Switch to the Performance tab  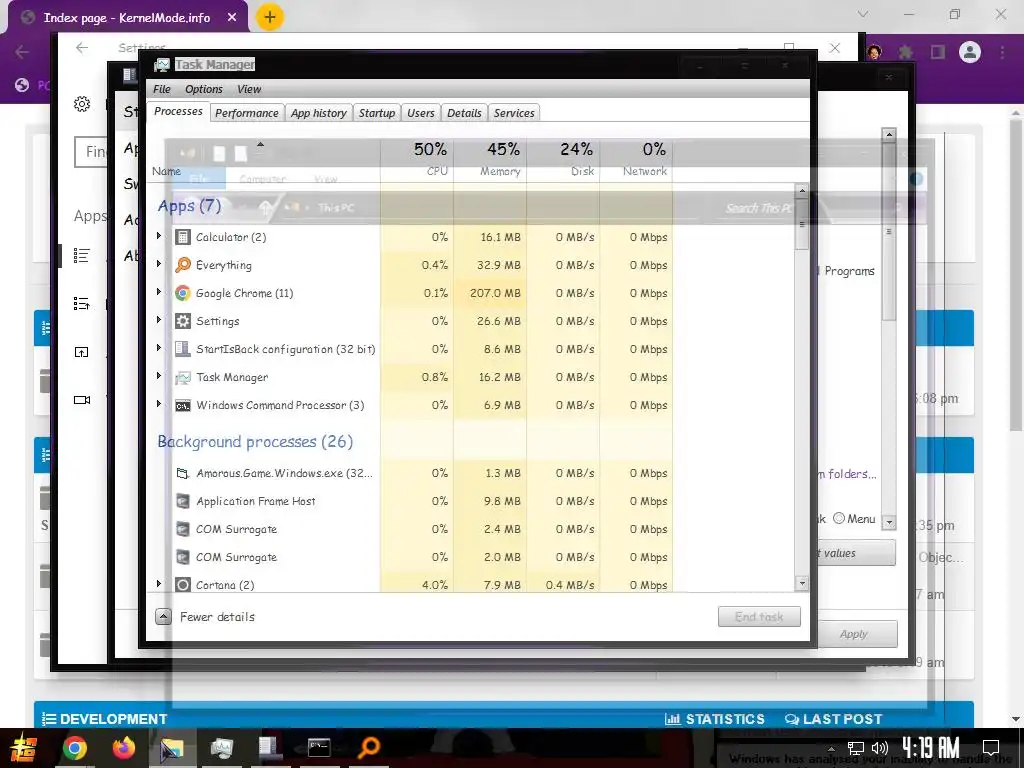pyautogui.click(x=247, y=113)
